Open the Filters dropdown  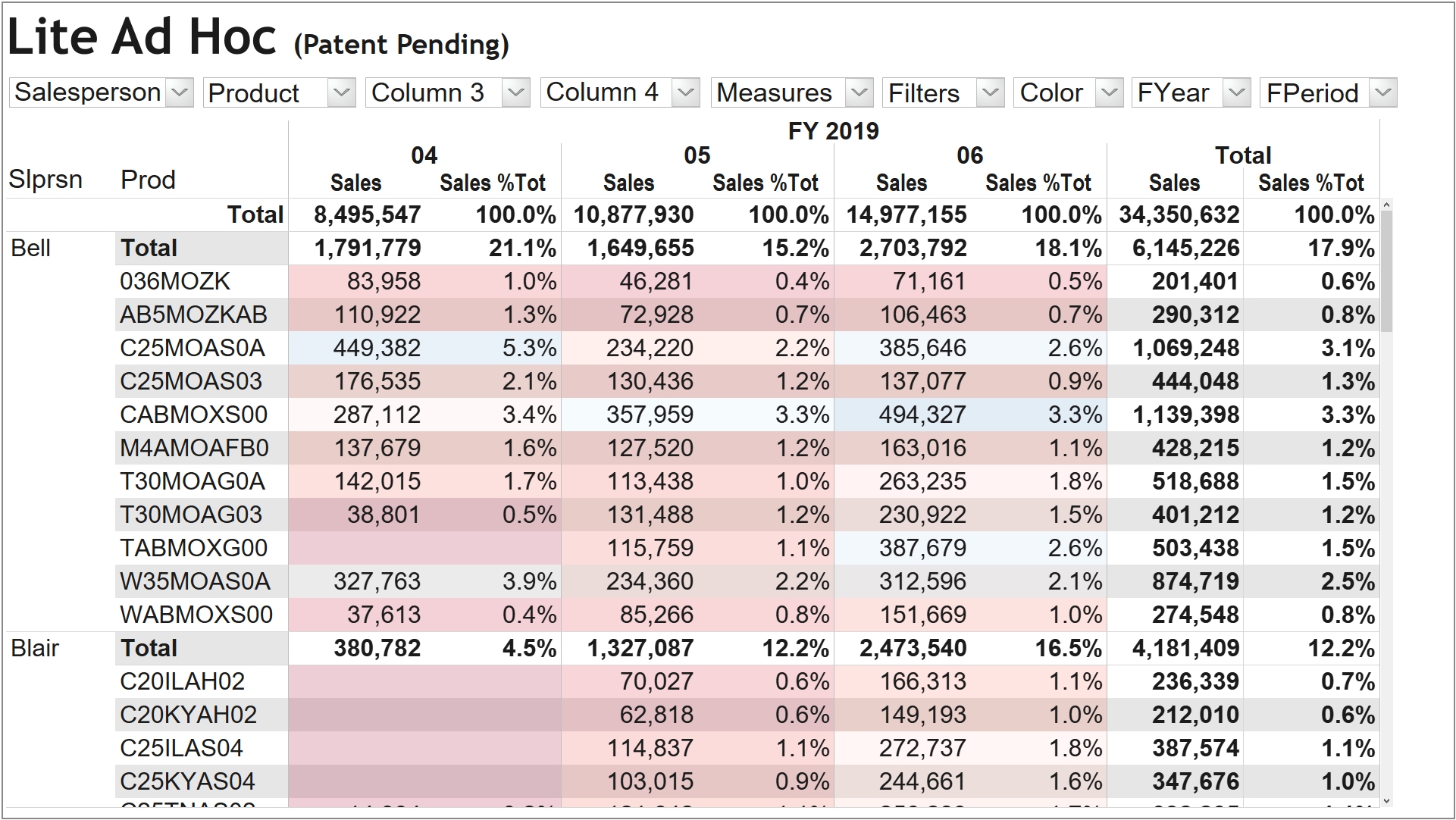tap(990, 93)
